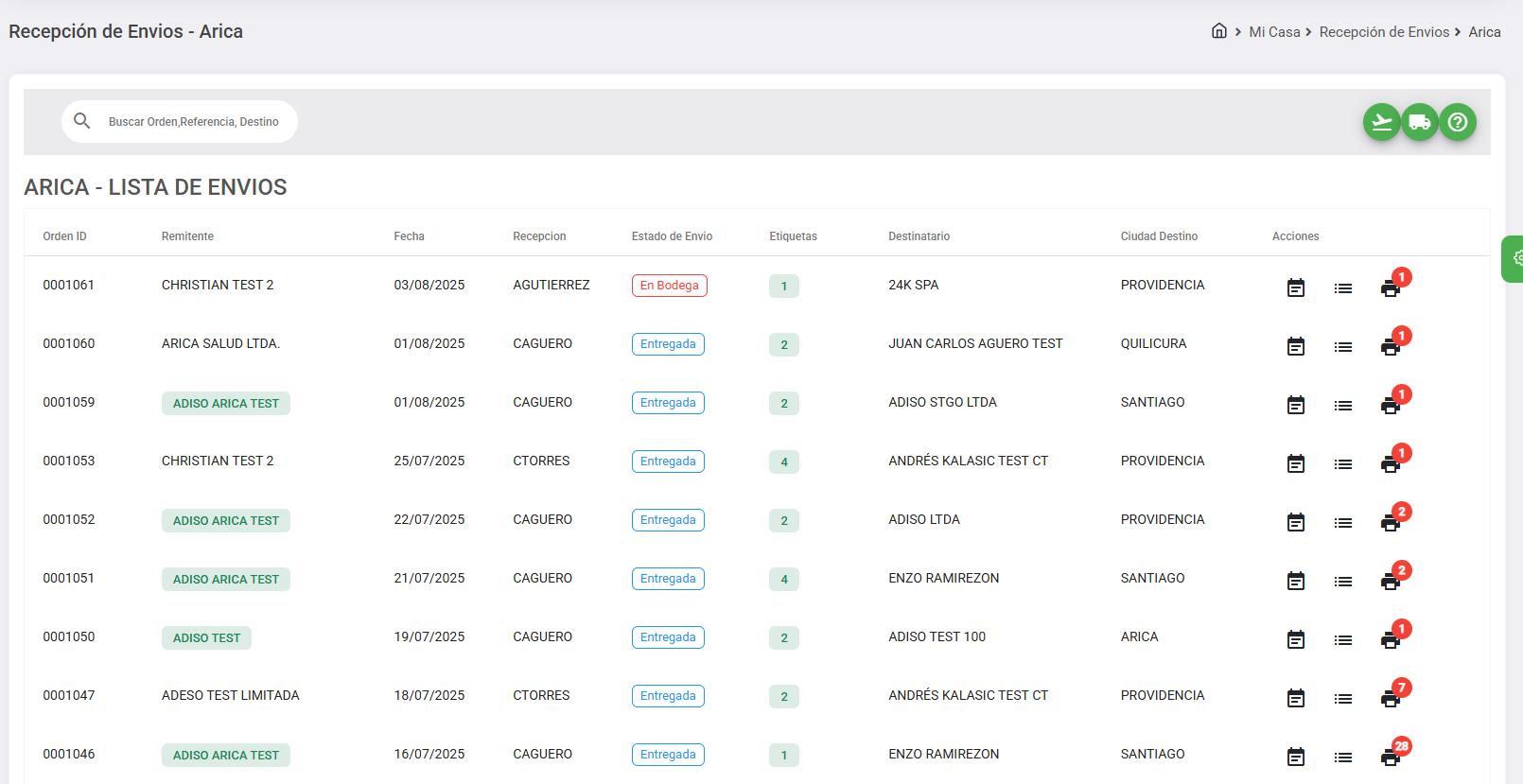Click the En Bodega status badge
This screenshot has height=784, width=1523.
669,286
